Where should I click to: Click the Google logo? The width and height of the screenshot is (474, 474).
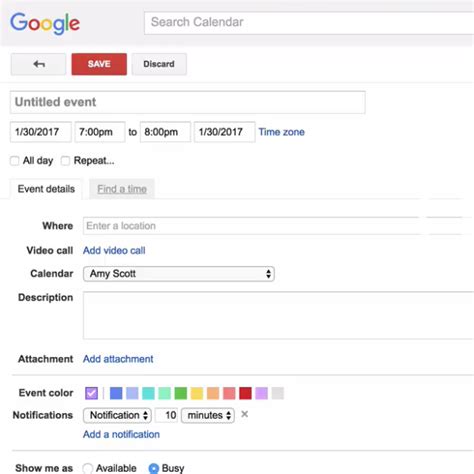click(x=45, y=23)
